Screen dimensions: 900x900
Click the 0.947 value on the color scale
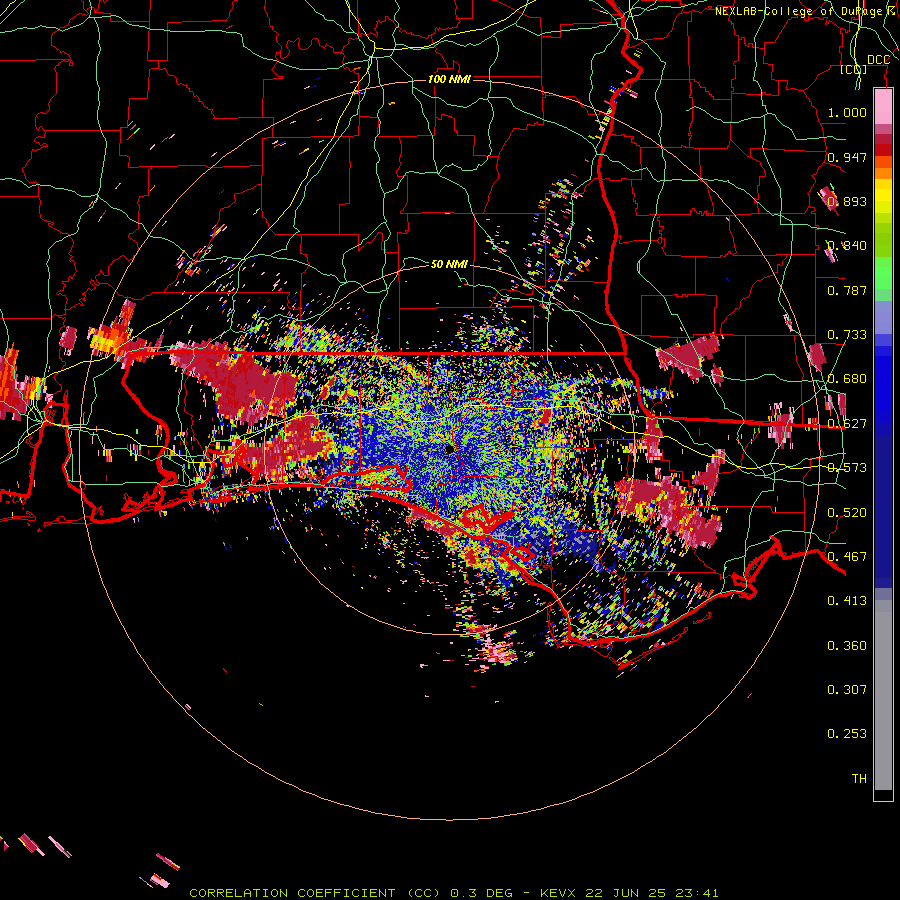coord(847,157)
